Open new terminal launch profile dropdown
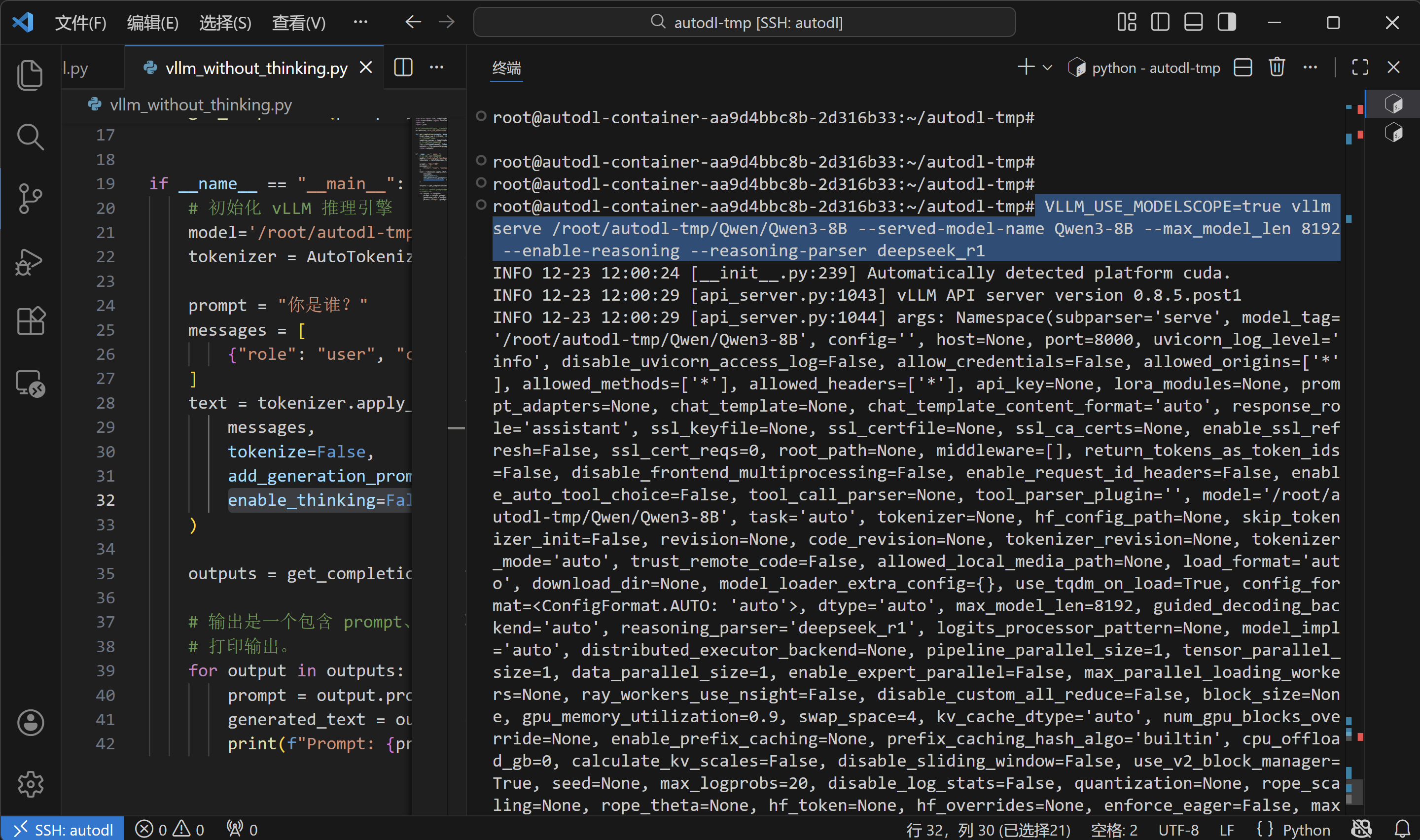Viewport: 1420px width, 840px height. coord(1047,68)
